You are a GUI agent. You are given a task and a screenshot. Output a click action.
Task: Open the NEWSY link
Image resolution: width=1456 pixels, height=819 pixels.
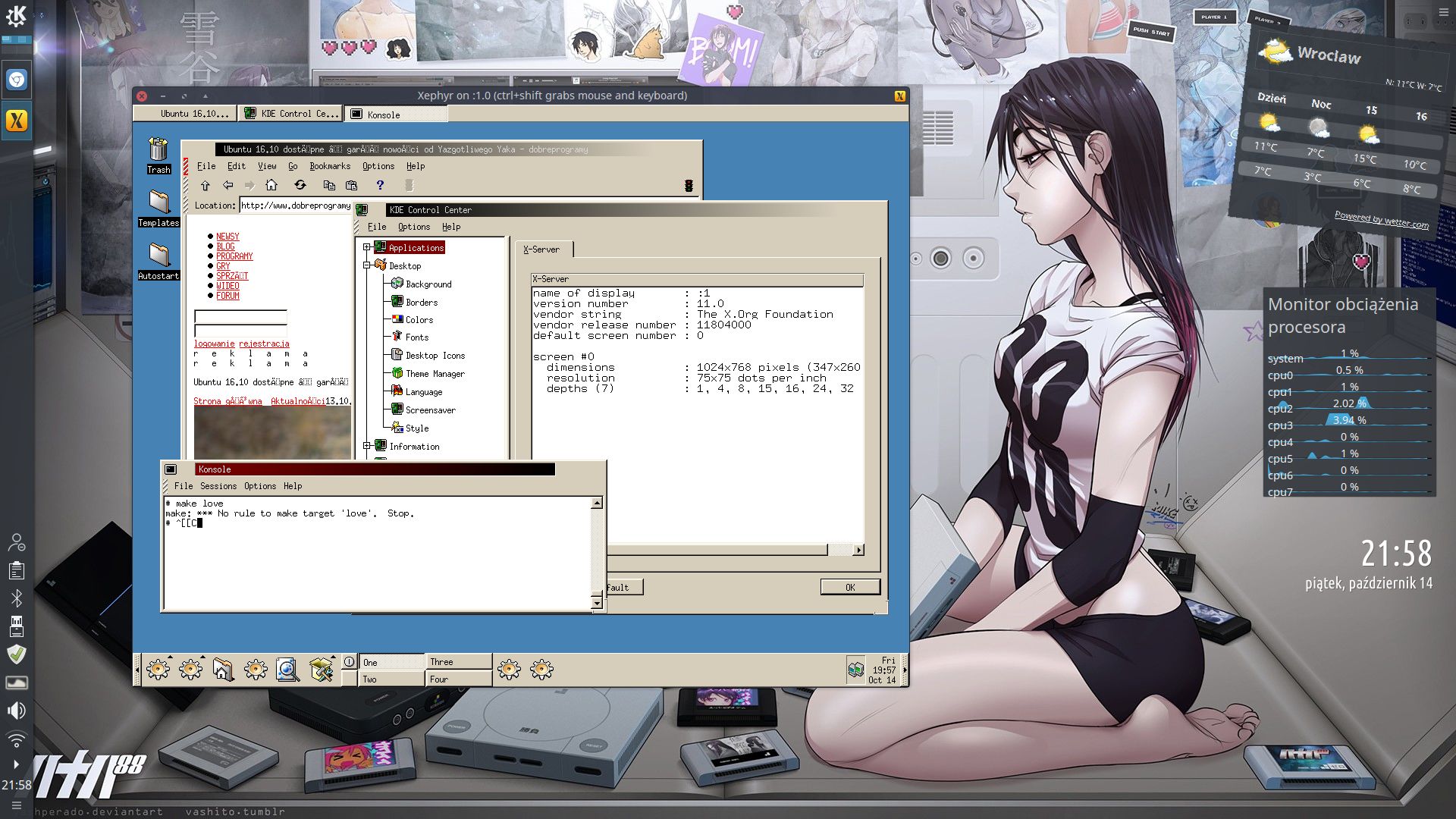[x=227, y=237]
